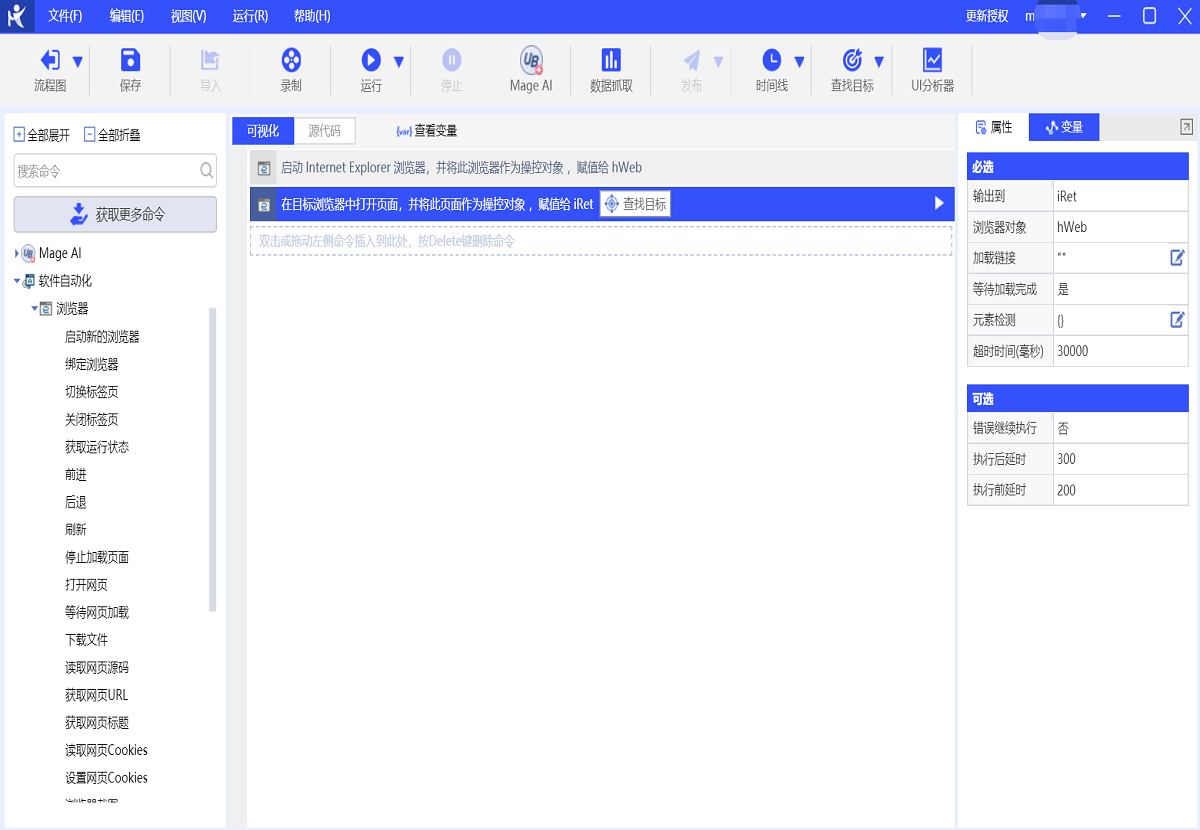Start recording with the 录制 icon

tap(291, 61)
